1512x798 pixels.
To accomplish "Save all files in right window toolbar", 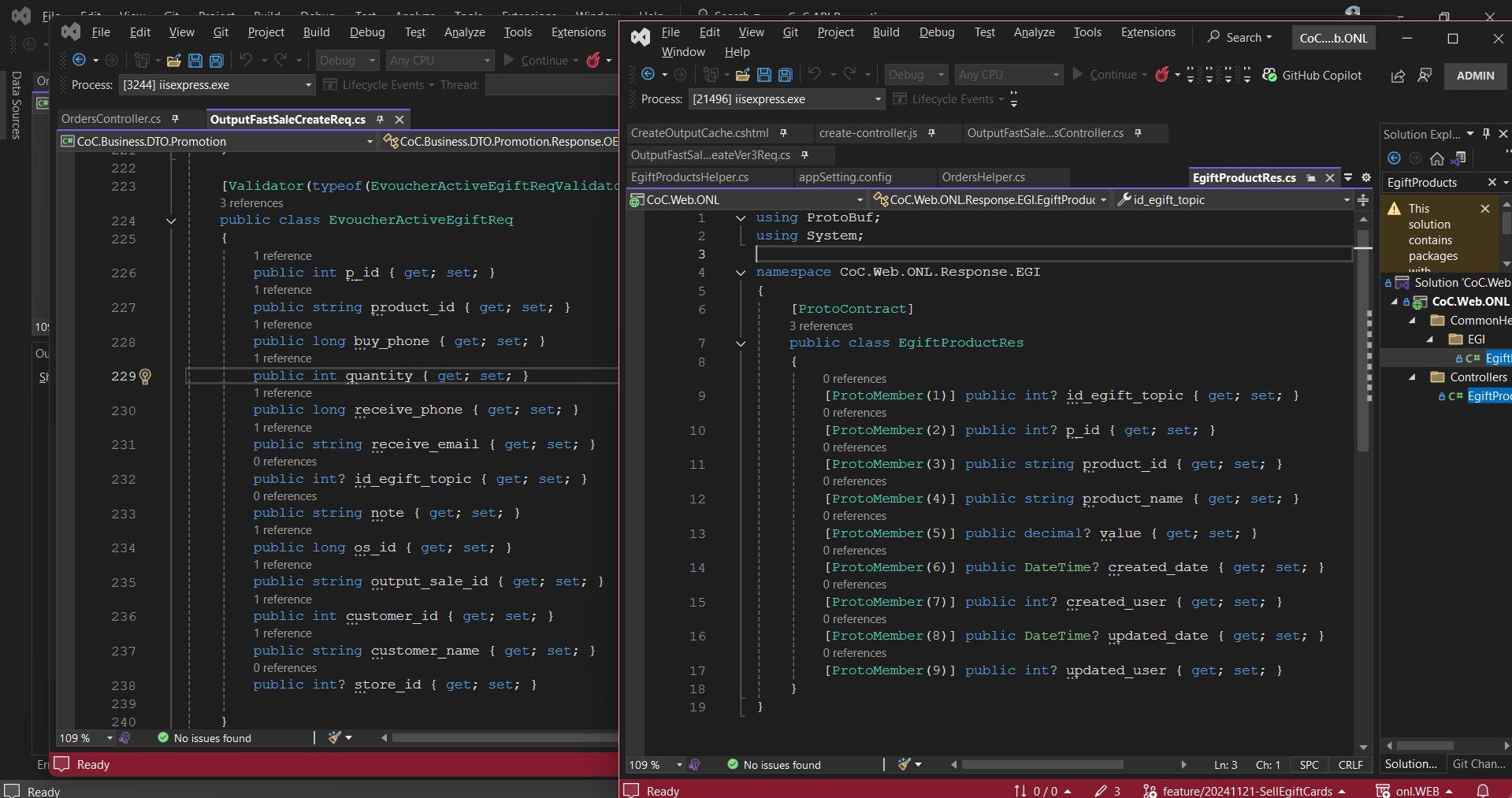I will pos(785,75).
